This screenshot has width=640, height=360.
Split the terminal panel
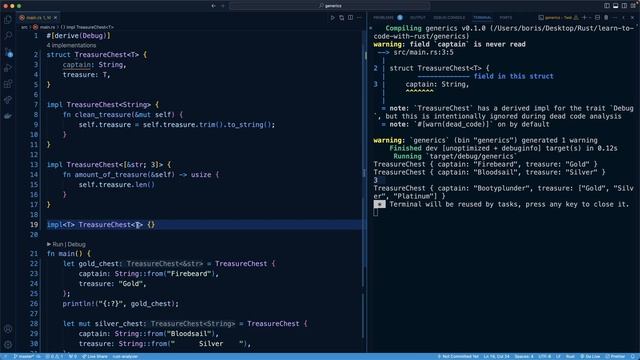click(x=598, y=18)
